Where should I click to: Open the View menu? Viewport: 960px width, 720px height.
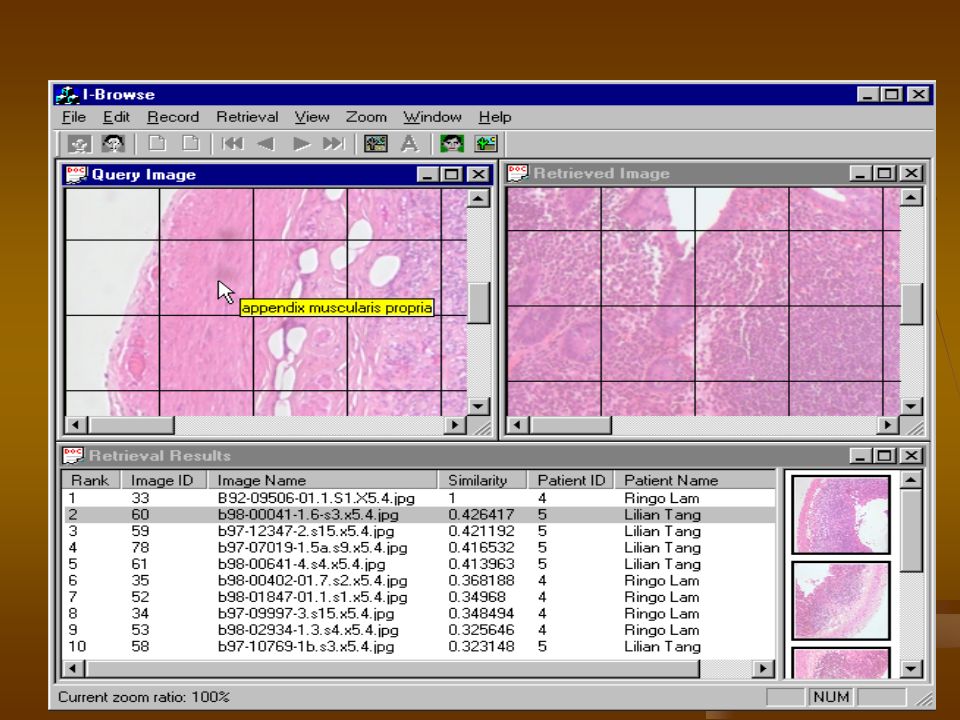point(312,117)
